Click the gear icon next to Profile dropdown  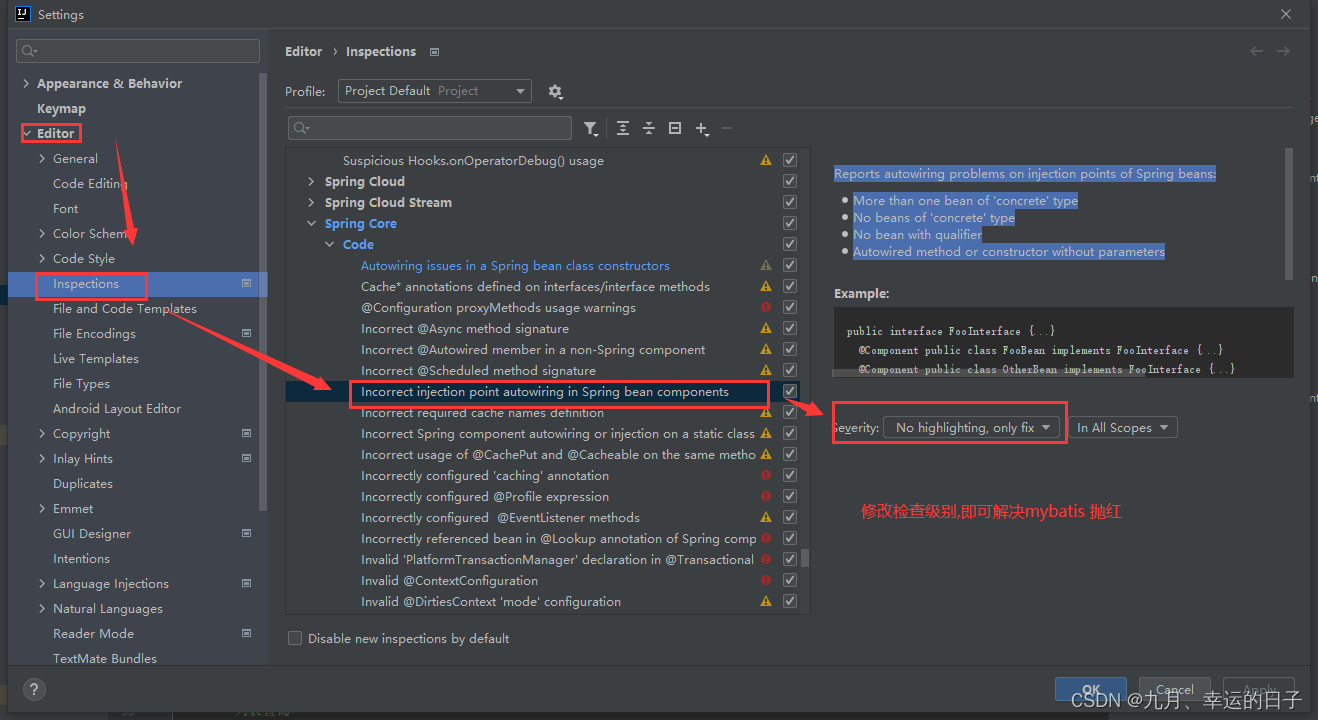coord(555,91)
